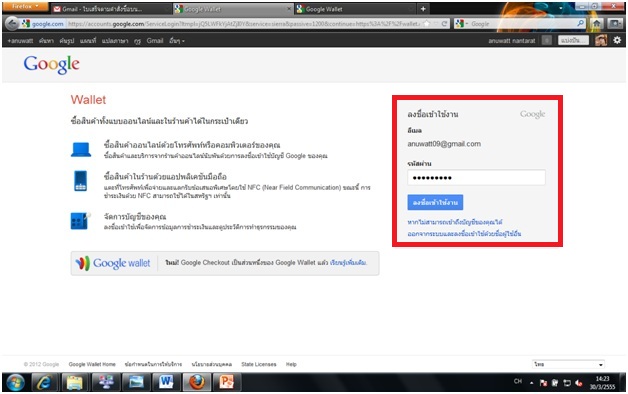Click the notifications box beside anuwatt nantarat
The height and width of the screenshot is (394, 628).
coord(547,40)
